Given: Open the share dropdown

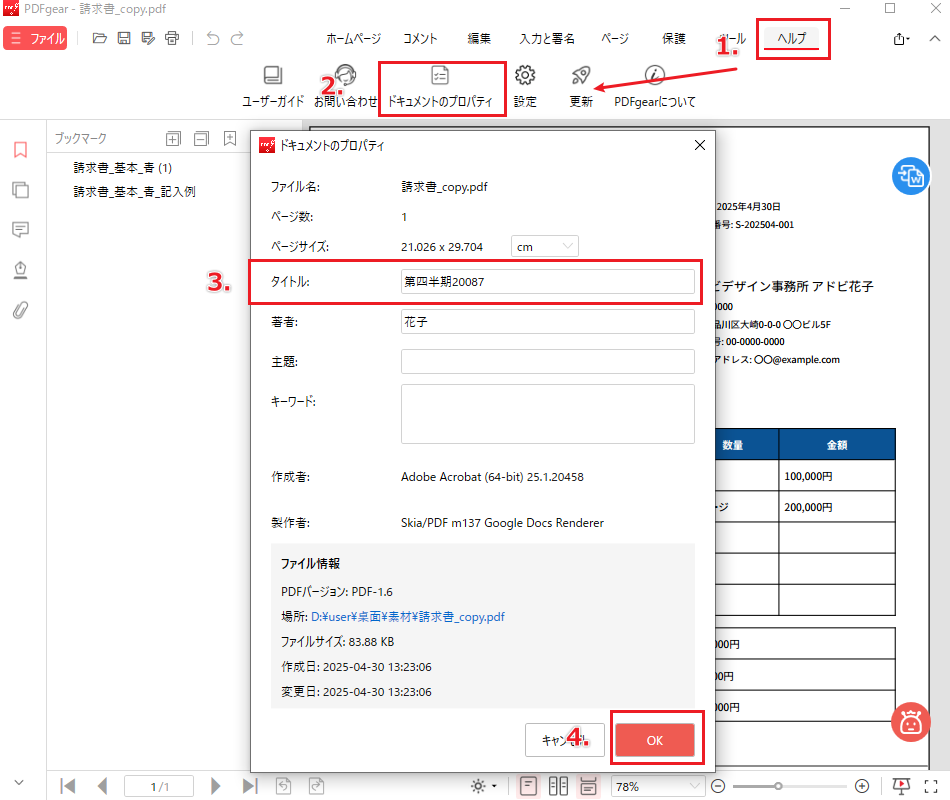Looking at the screenshot, I should pos(901,39).
